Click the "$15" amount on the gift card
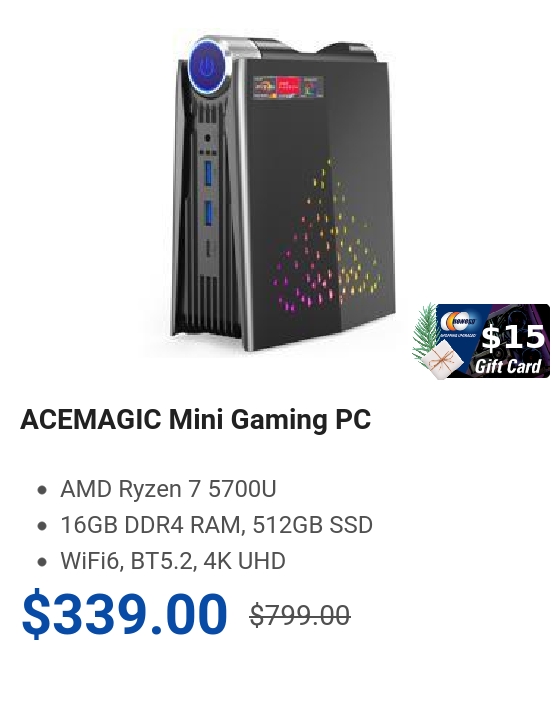 (513, 336)
